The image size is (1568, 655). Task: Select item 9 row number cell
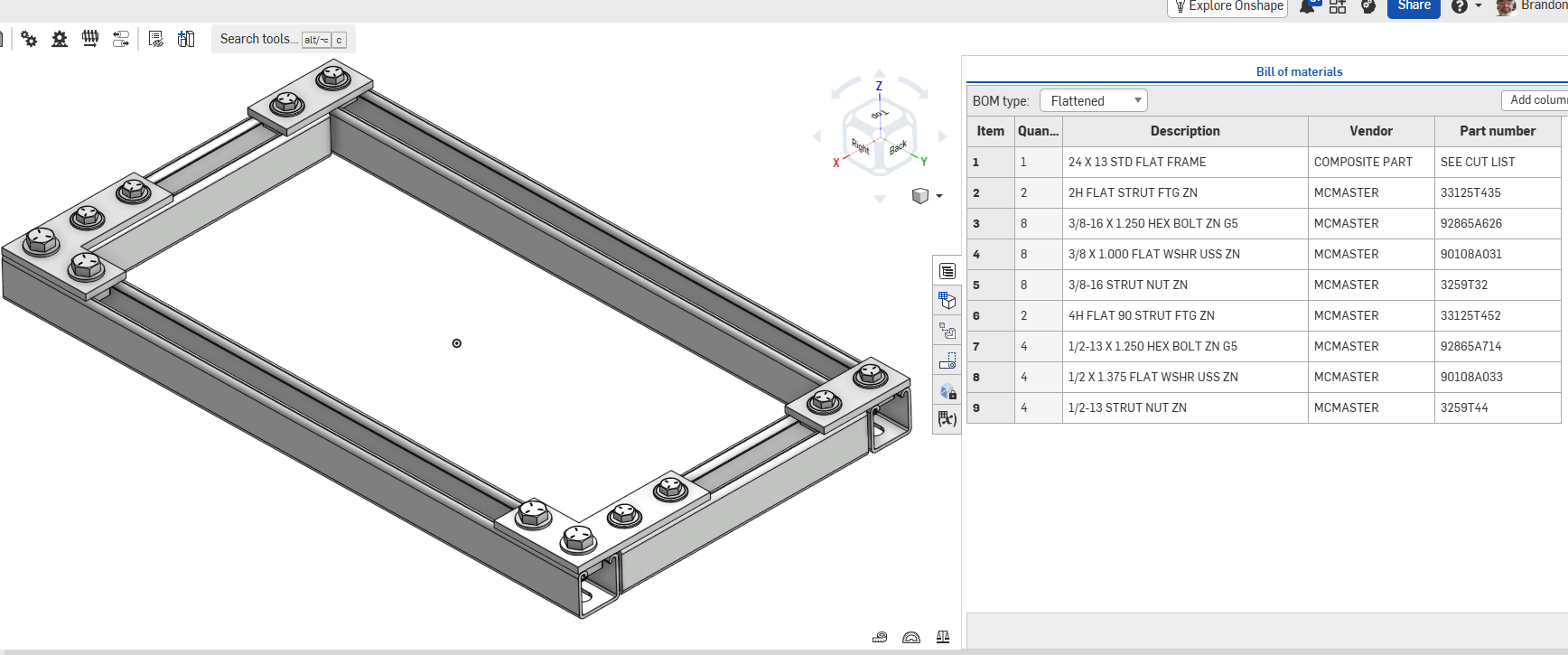[x=990, y=407]
